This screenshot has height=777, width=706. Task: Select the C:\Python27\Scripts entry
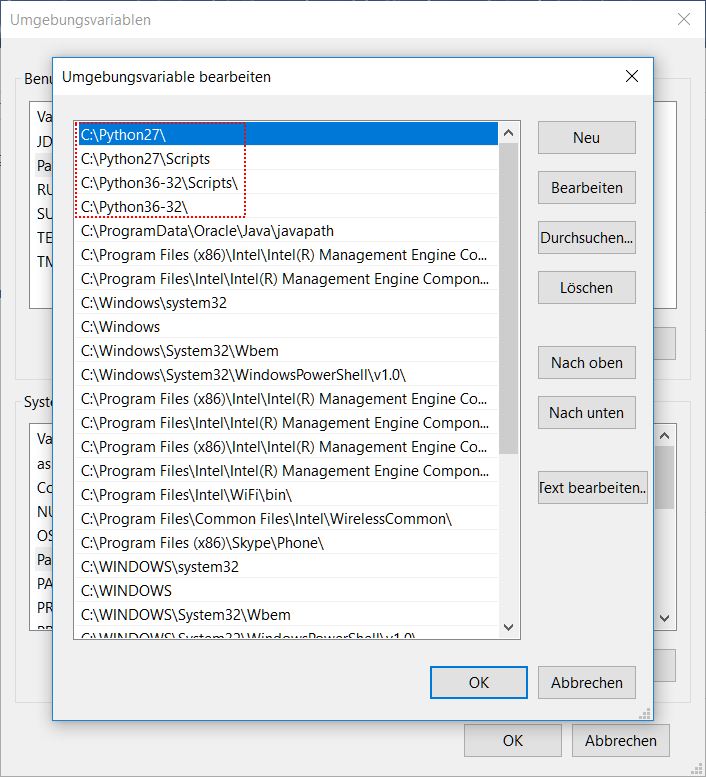point(146,159)
